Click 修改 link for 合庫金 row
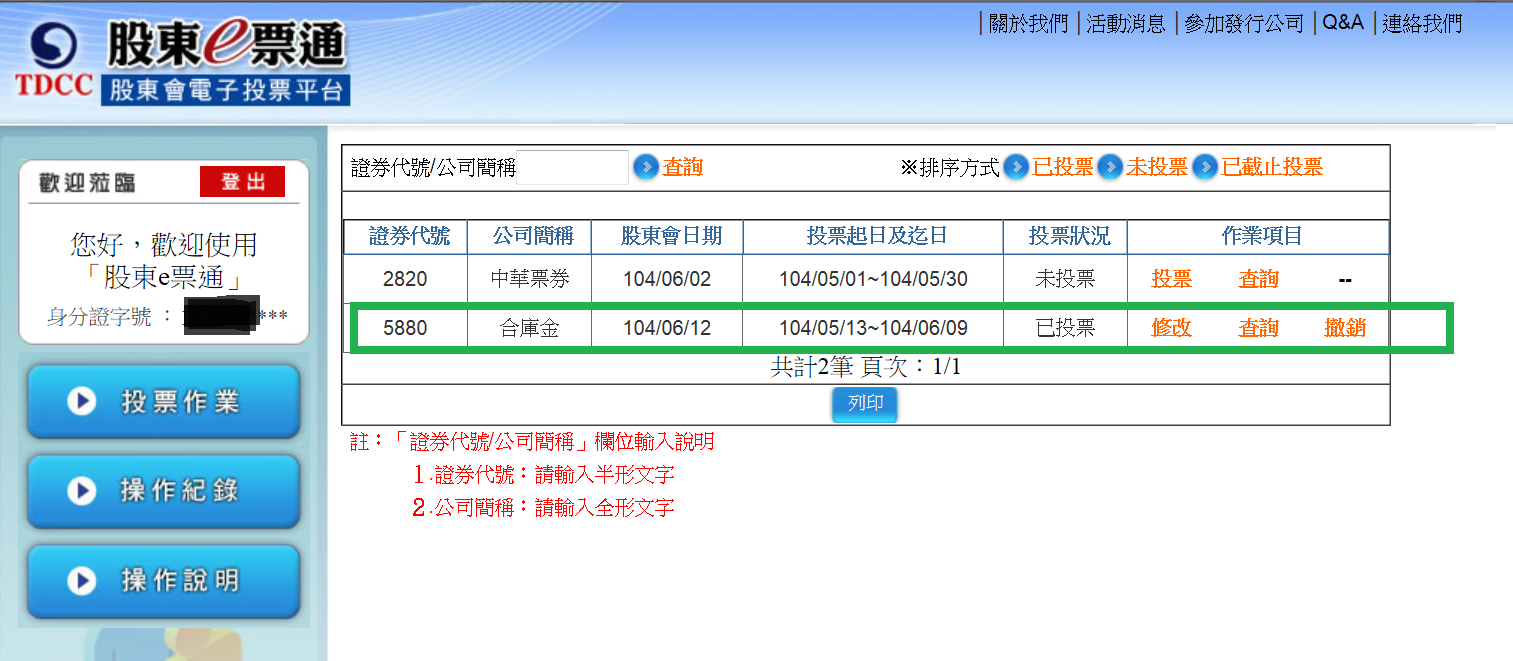 click(1171, 327)
